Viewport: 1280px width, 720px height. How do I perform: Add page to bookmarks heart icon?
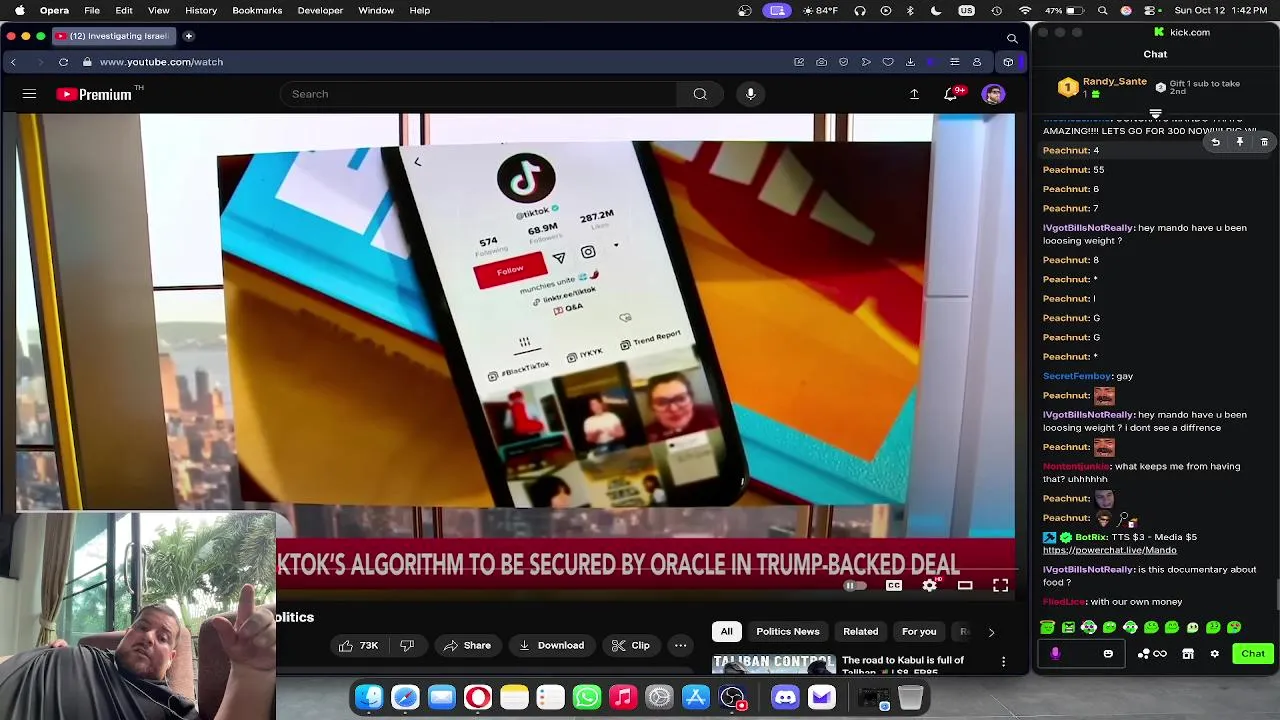888,62
